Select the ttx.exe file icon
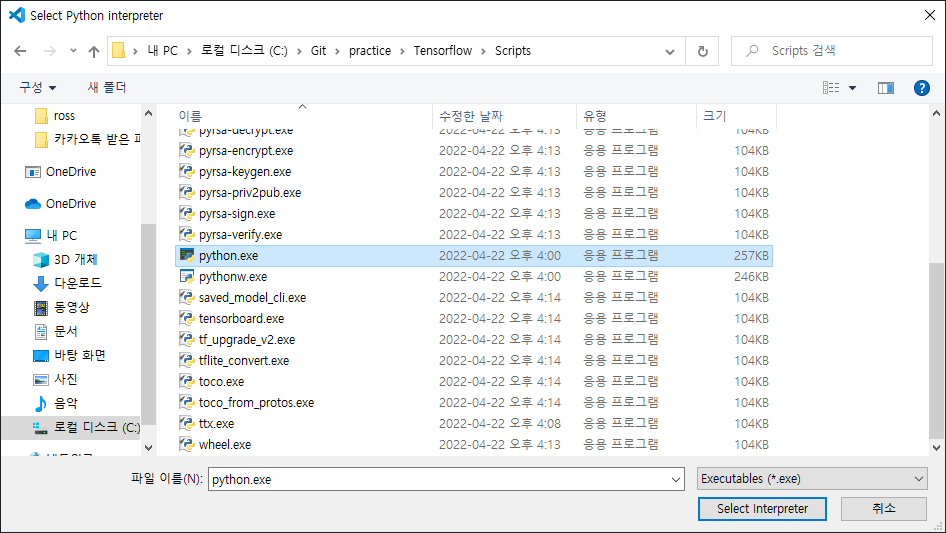The height and width of the screenshot is (533, 946). [x=187, y=423]
